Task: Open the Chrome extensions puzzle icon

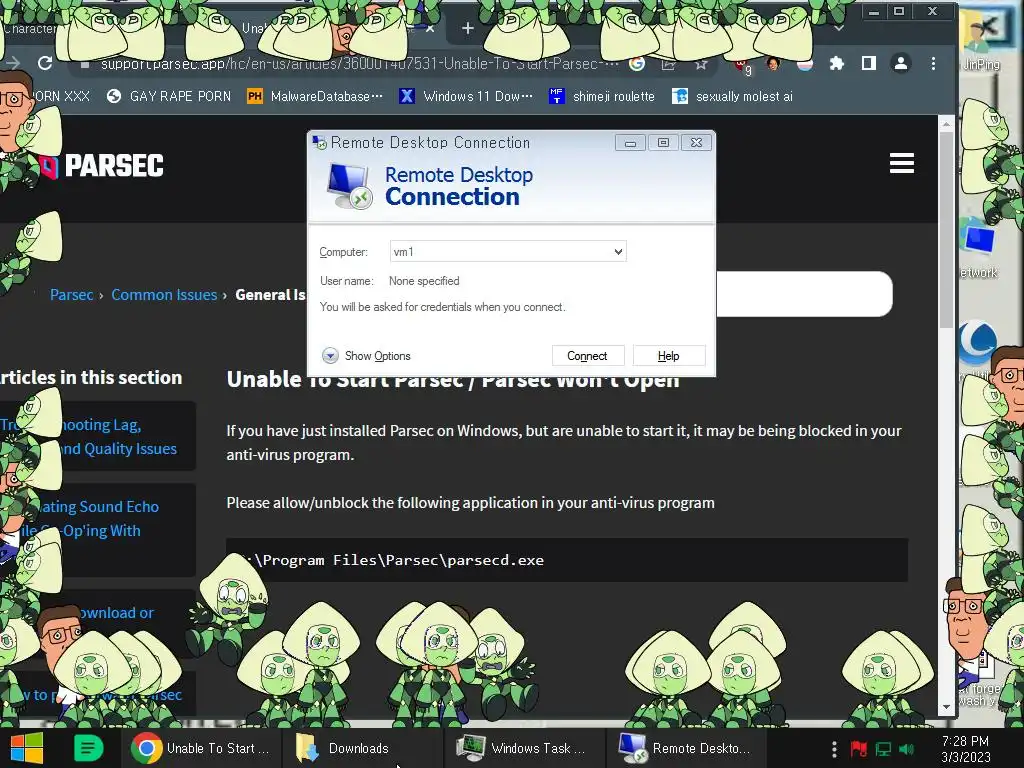Action: pos(836,63)
